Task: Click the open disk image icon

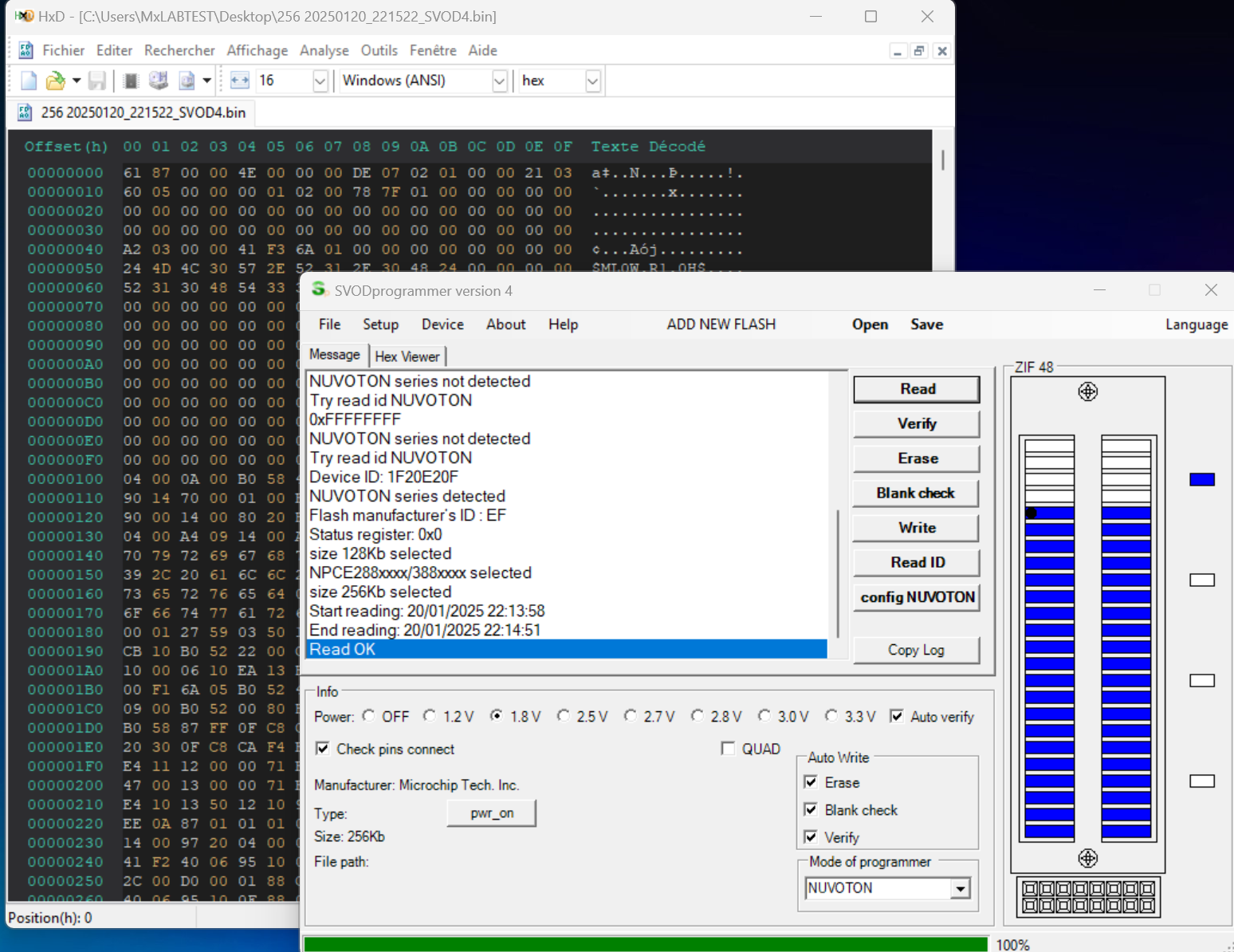Action: point(187,81)
